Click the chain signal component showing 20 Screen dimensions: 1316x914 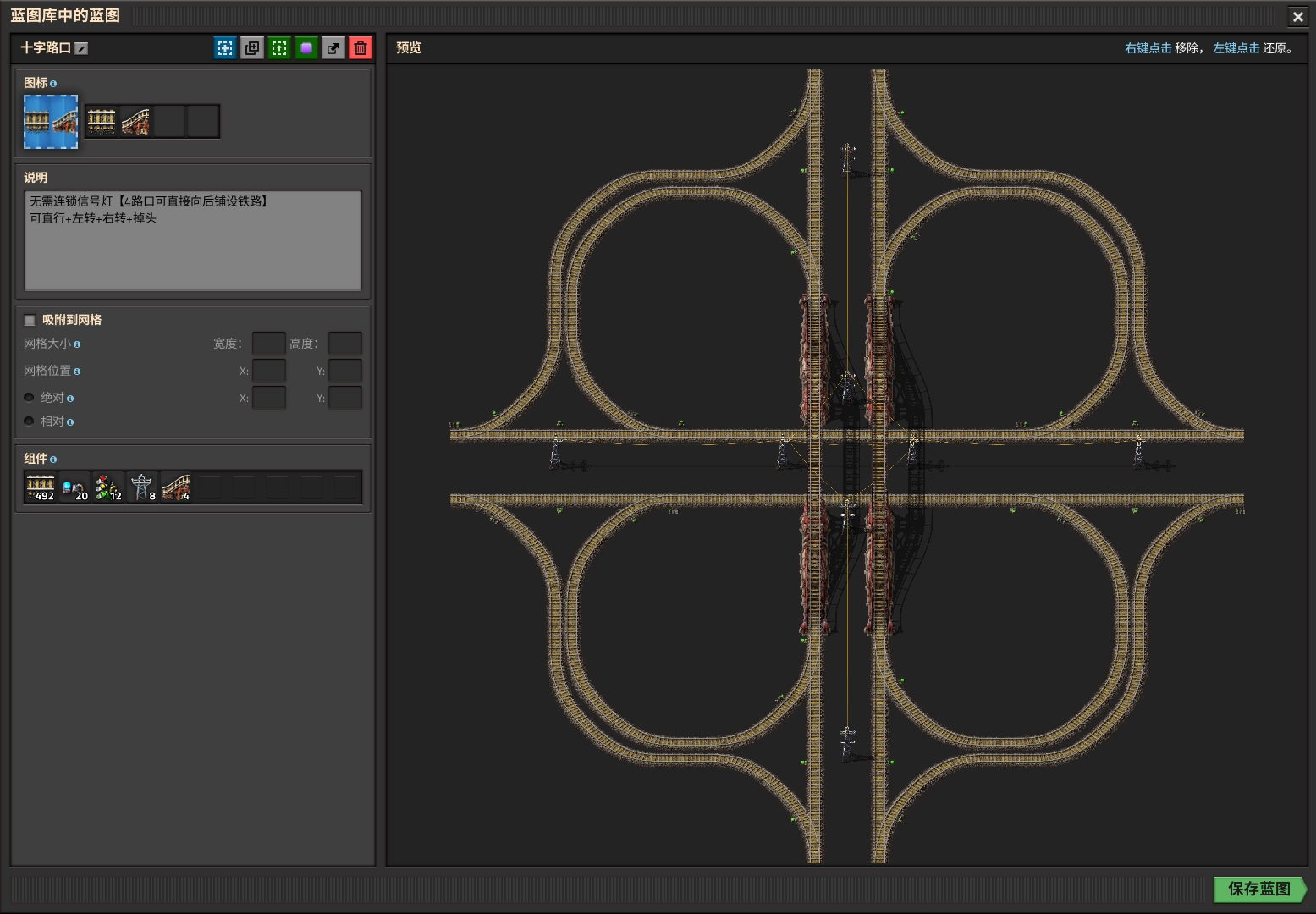[74, 487]
